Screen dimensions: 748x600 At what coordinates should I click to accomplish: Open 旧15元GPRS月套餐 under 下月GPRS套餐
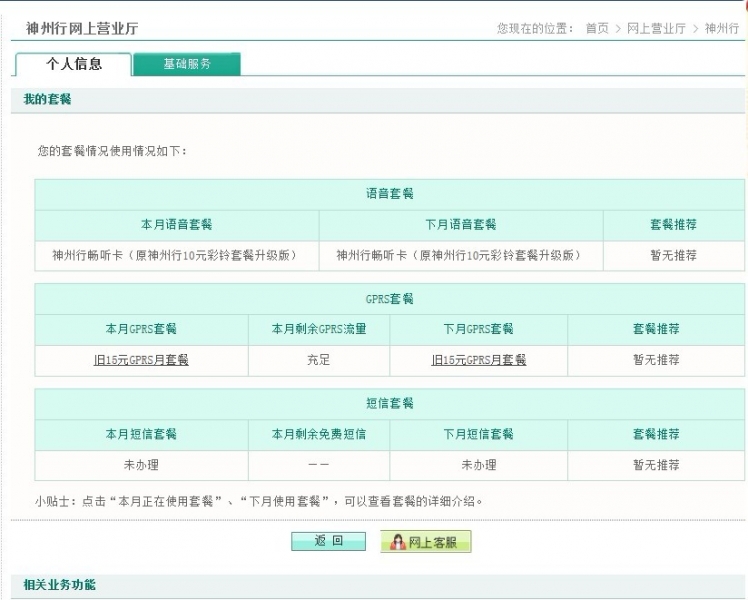tap(478, 360)
